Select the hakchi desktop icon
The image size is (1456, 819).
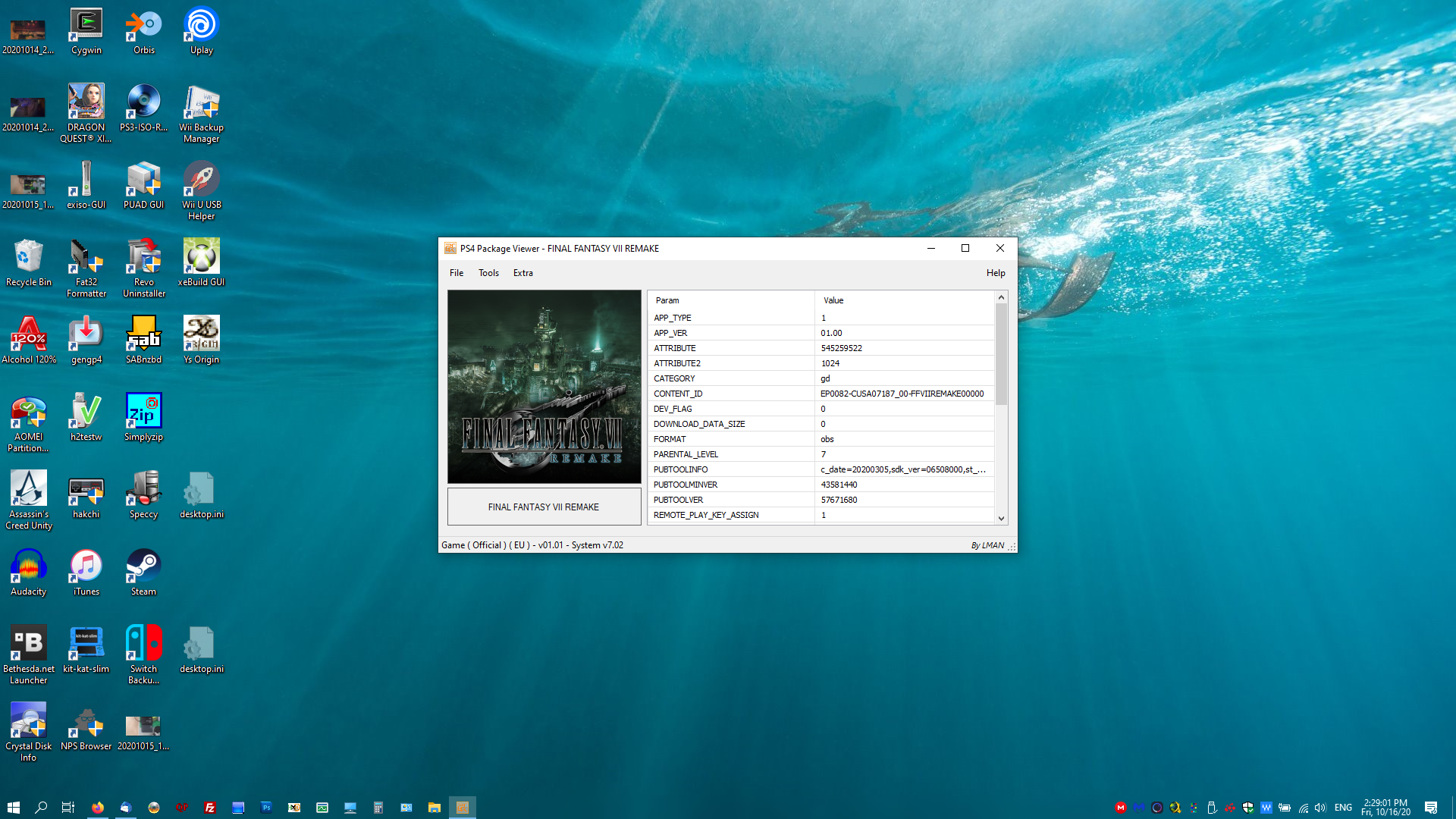(86, 495)
